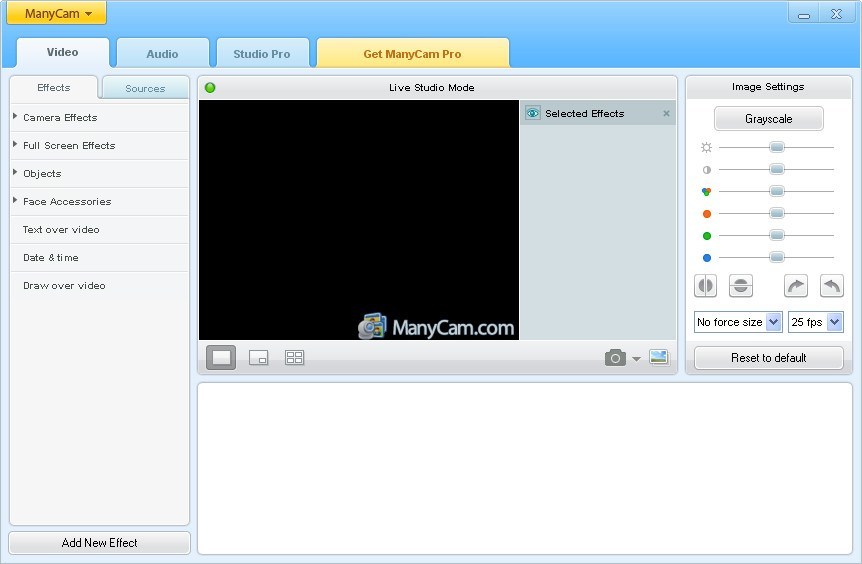Flip the image horizontally
Image resolution: width=862 pixels, height=564 pixels.
[706, 286]
